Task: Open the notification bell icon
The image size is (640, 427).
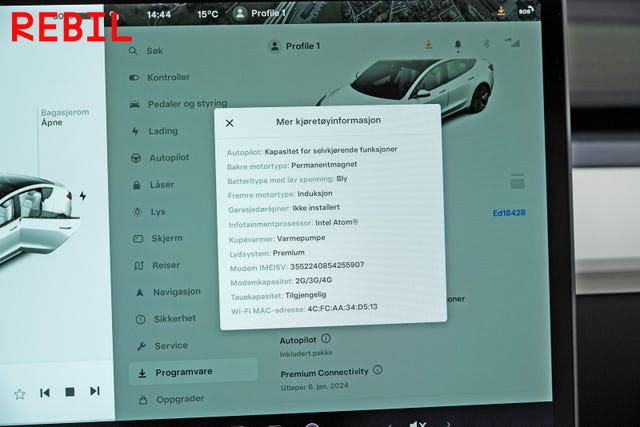Action: [x=458, y=45]
